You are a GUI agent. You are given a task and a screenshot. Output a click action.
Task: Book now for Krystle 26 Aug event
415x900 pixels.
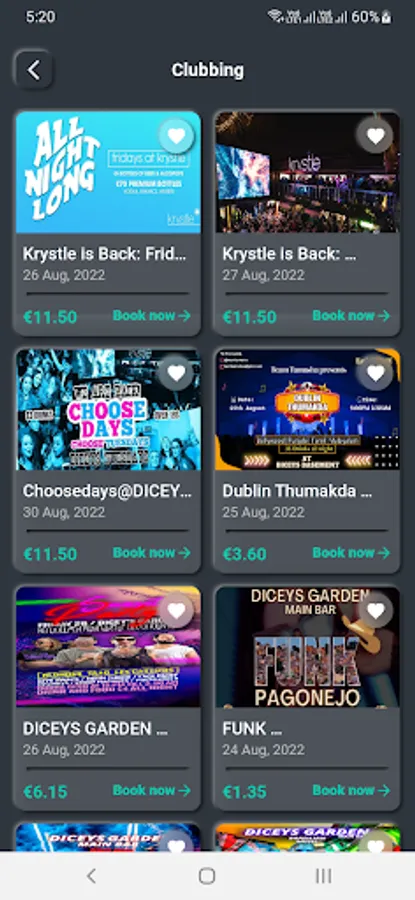click(x=152, y=315)
